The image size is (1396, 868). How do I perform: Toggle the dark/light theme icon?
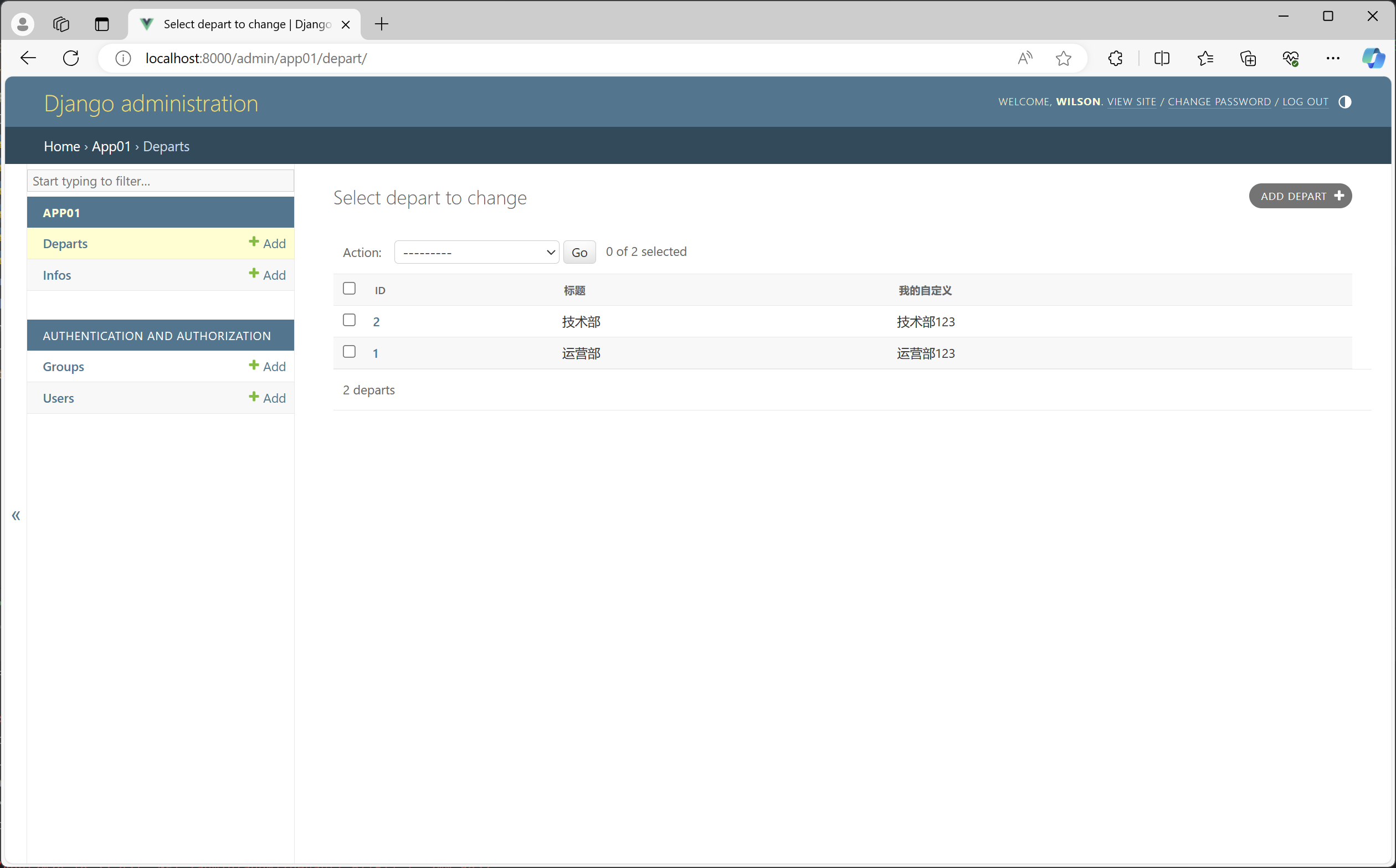click(x=1344, y=101)
